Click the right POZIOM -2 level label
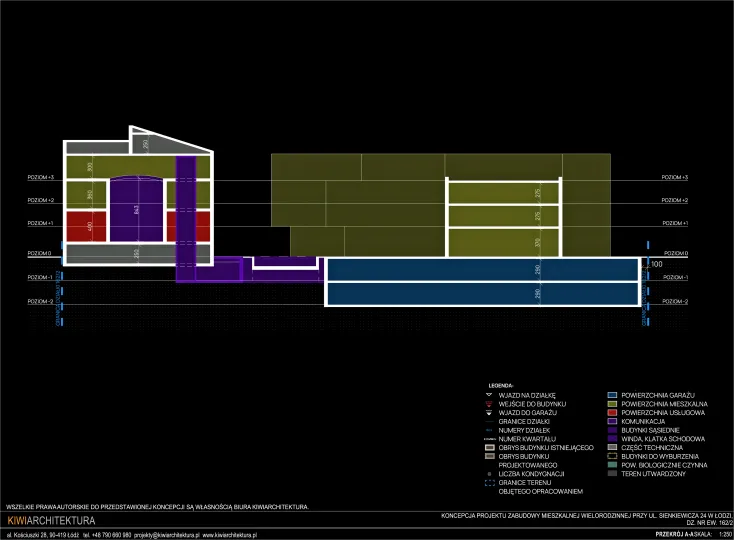Viewport: 734px width, 540px height. click(x=675, y=301)
